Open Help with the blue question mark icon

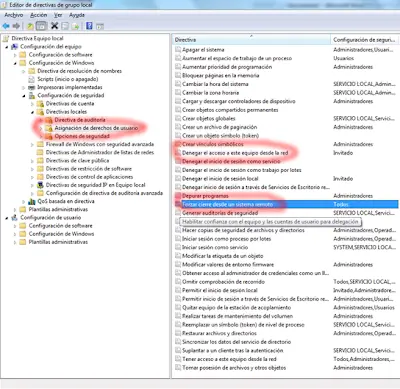(89, 26)
